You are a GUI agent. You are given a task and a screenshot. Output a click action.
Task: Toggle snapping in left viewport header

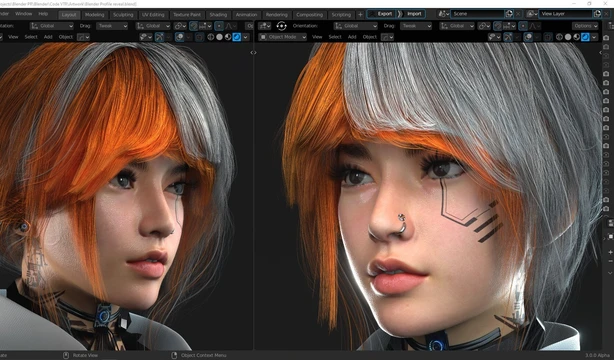193,26
